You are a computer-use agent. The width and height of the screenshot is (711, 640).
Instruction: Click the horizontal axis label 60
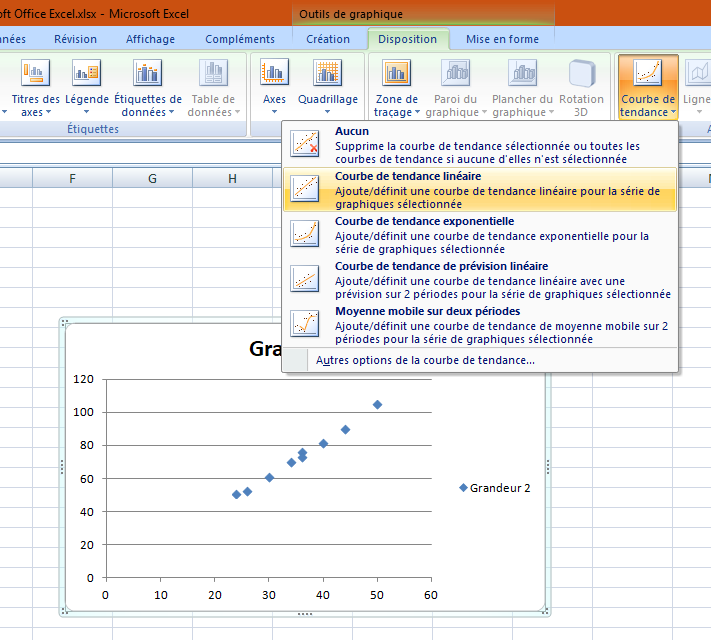431,595
